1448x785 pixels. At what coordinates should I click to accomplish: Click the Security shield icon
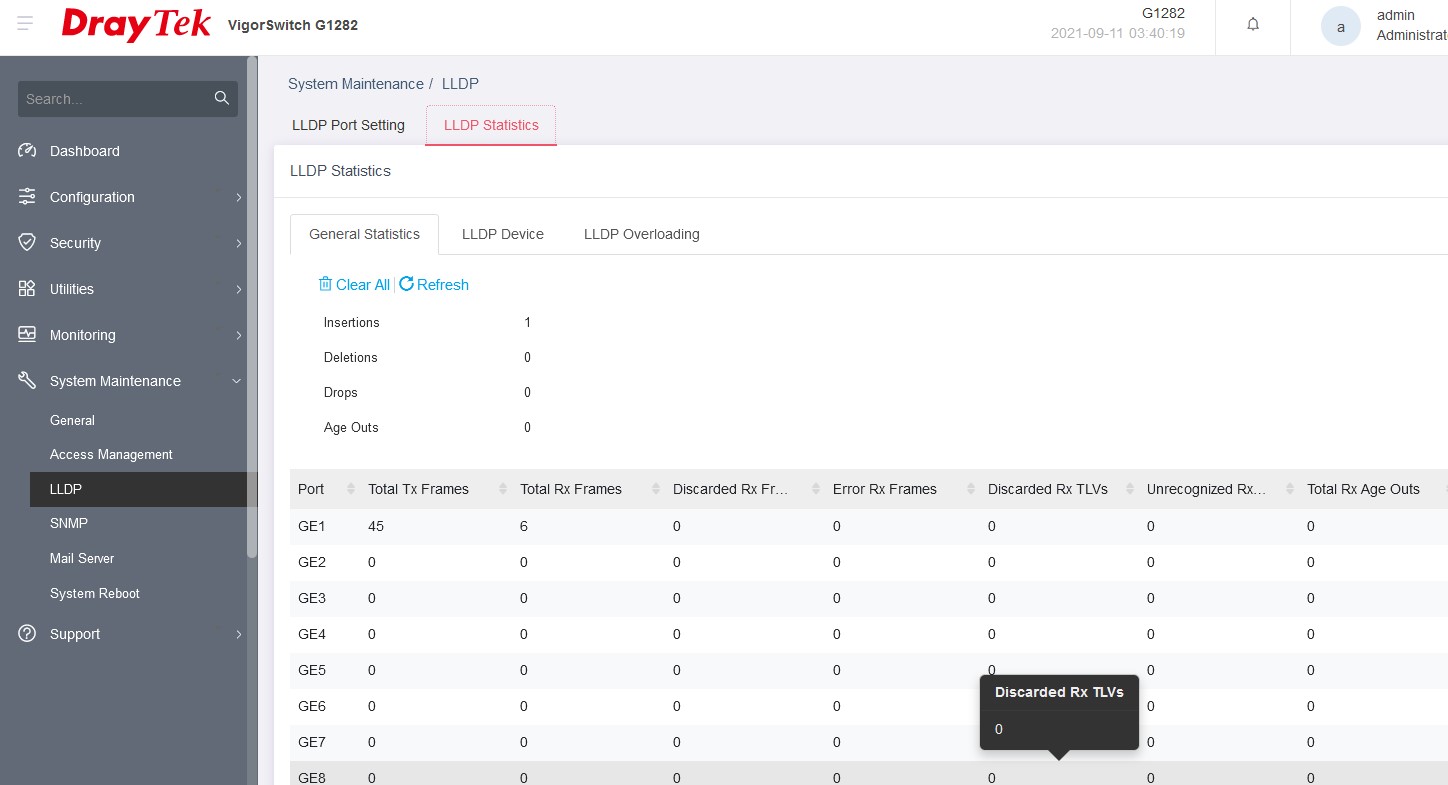point(27,243)
